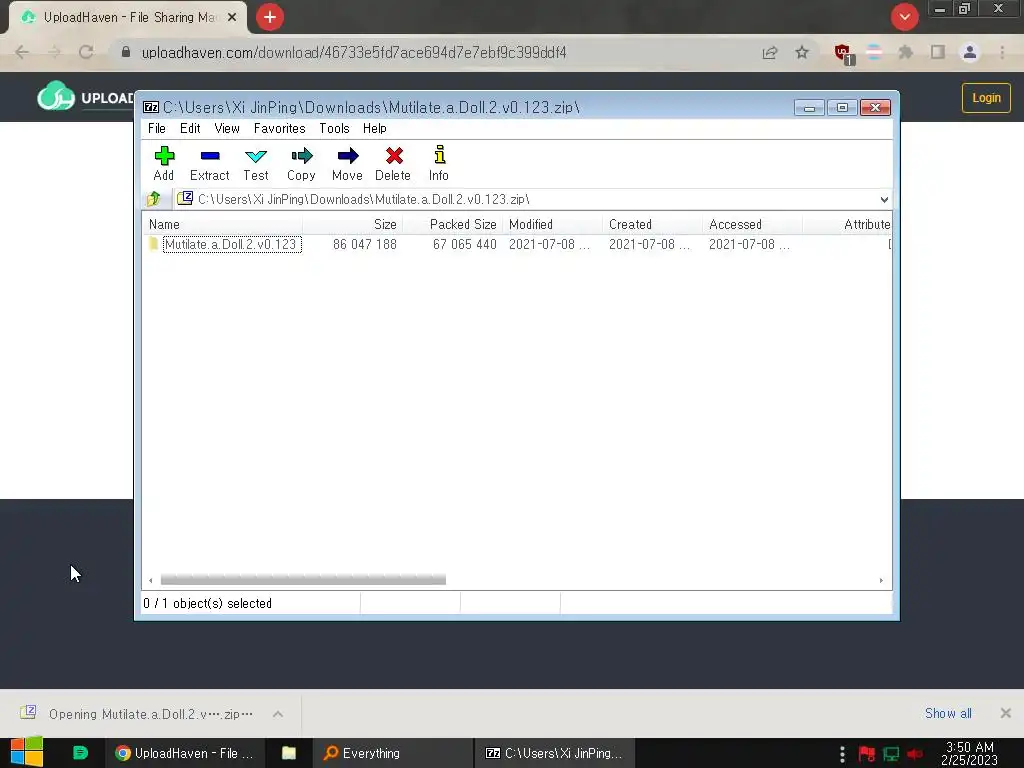Click the right scroll arrow in 7-Zip

point(881,580)
